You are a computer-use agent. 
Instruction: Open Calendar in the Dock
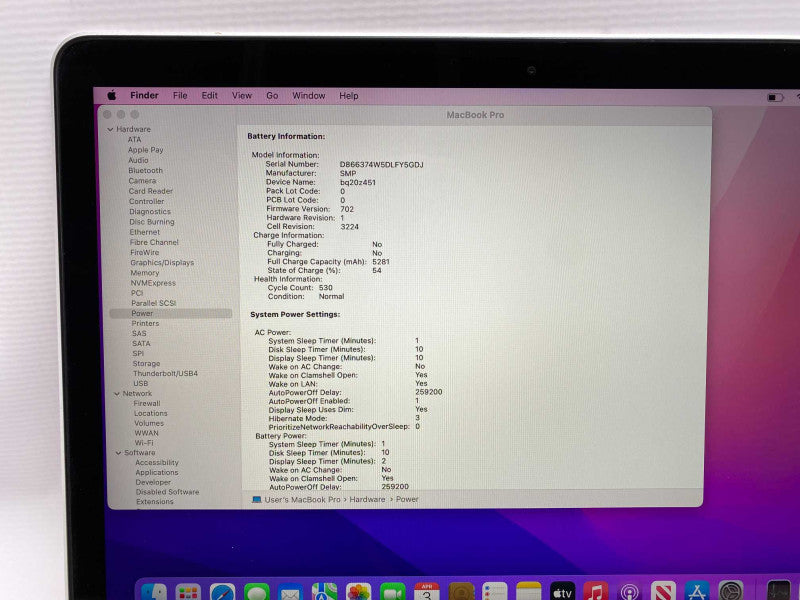click(427, 592)
